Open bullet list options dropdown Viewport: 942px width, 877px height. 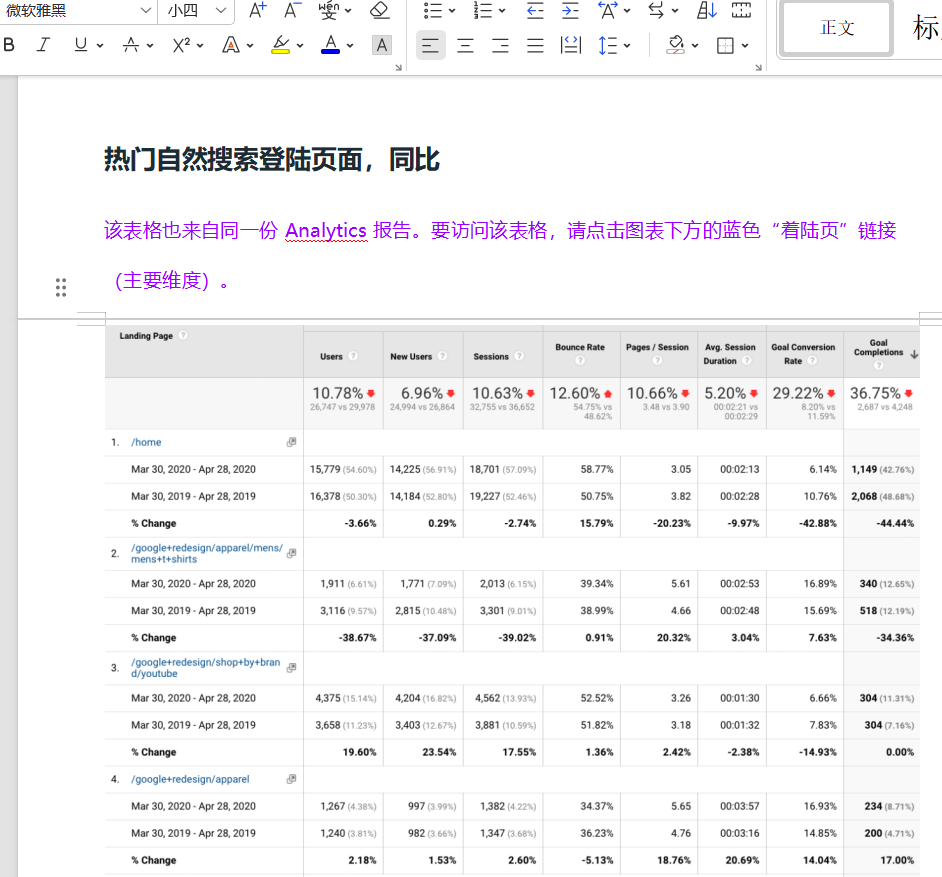(452, 11)
